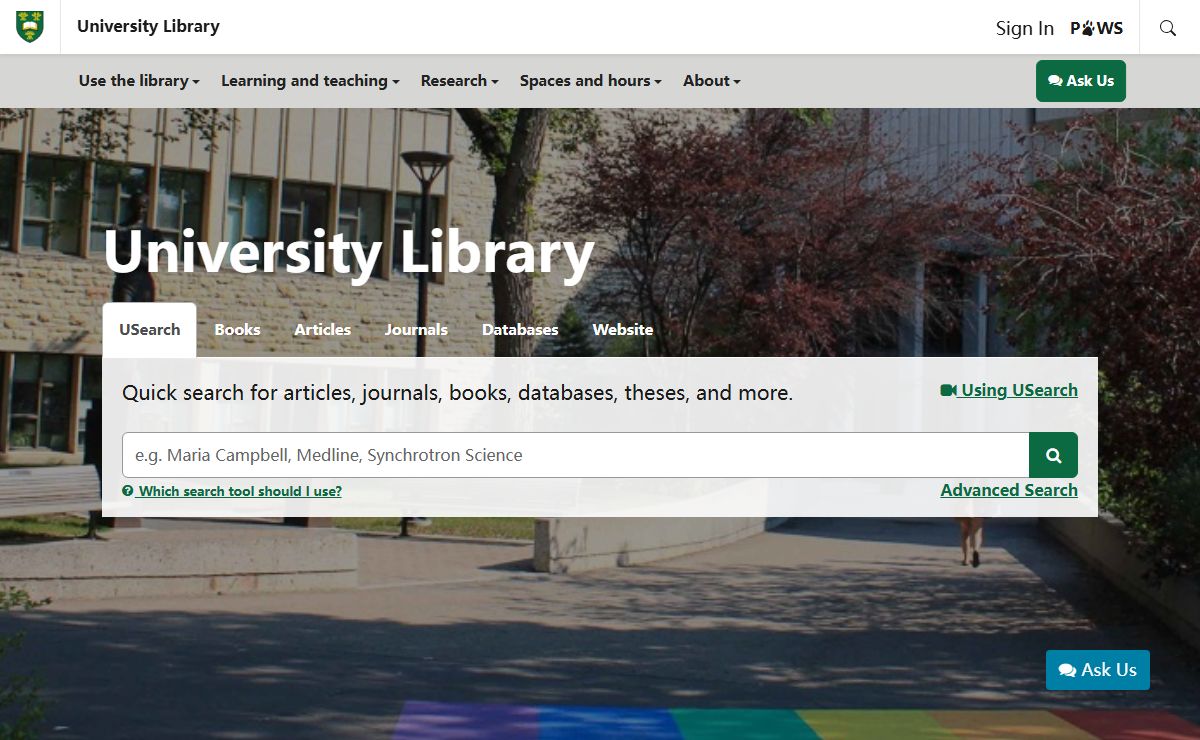Switch to the Articles search tab
The height and width of the screenshot is (740, 1200).
coord(322,330)
